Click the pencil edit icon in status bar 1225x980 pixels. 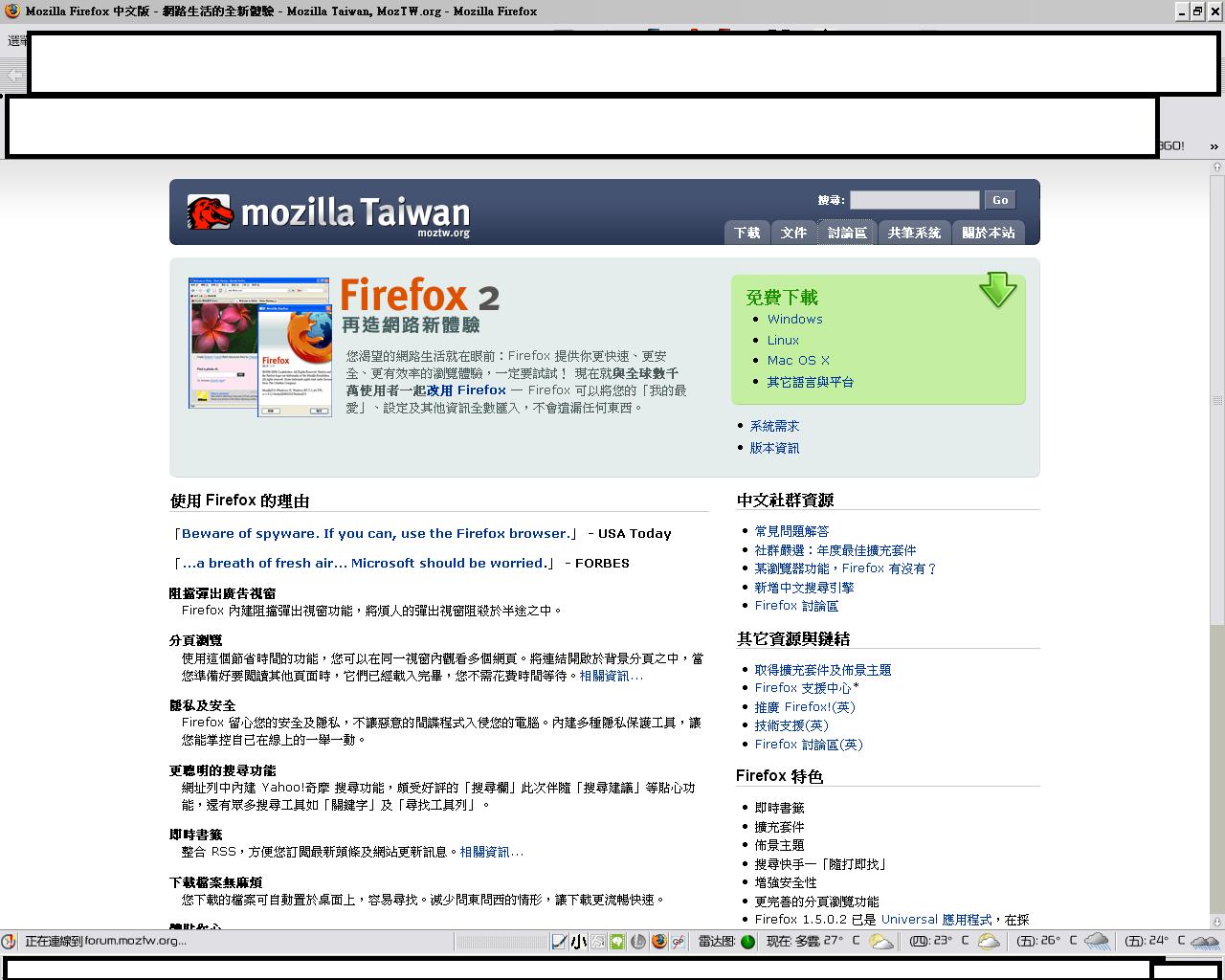(560, 942)
